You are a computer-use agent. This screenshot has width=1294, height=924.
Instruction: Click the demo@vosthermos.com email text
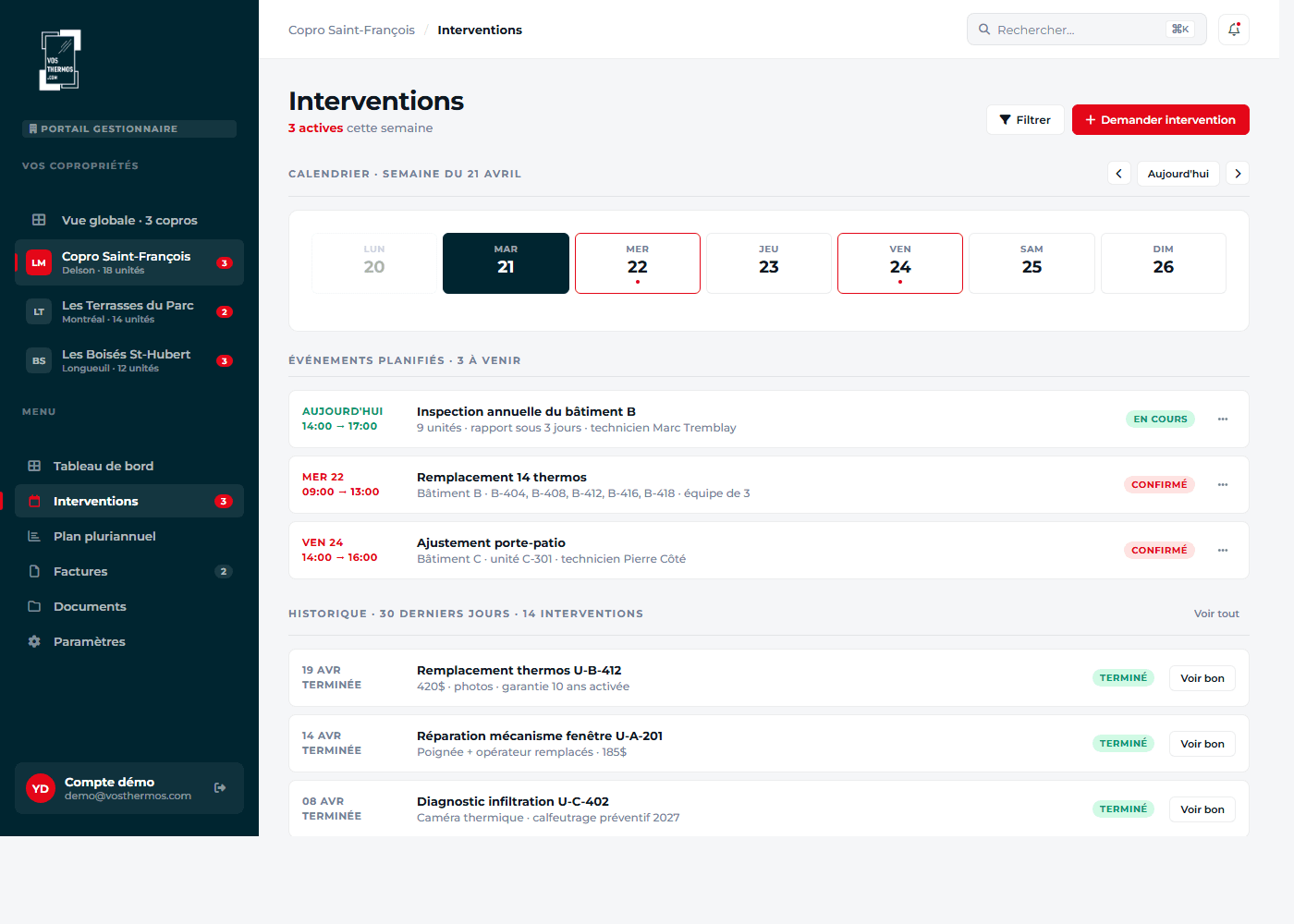128,796
